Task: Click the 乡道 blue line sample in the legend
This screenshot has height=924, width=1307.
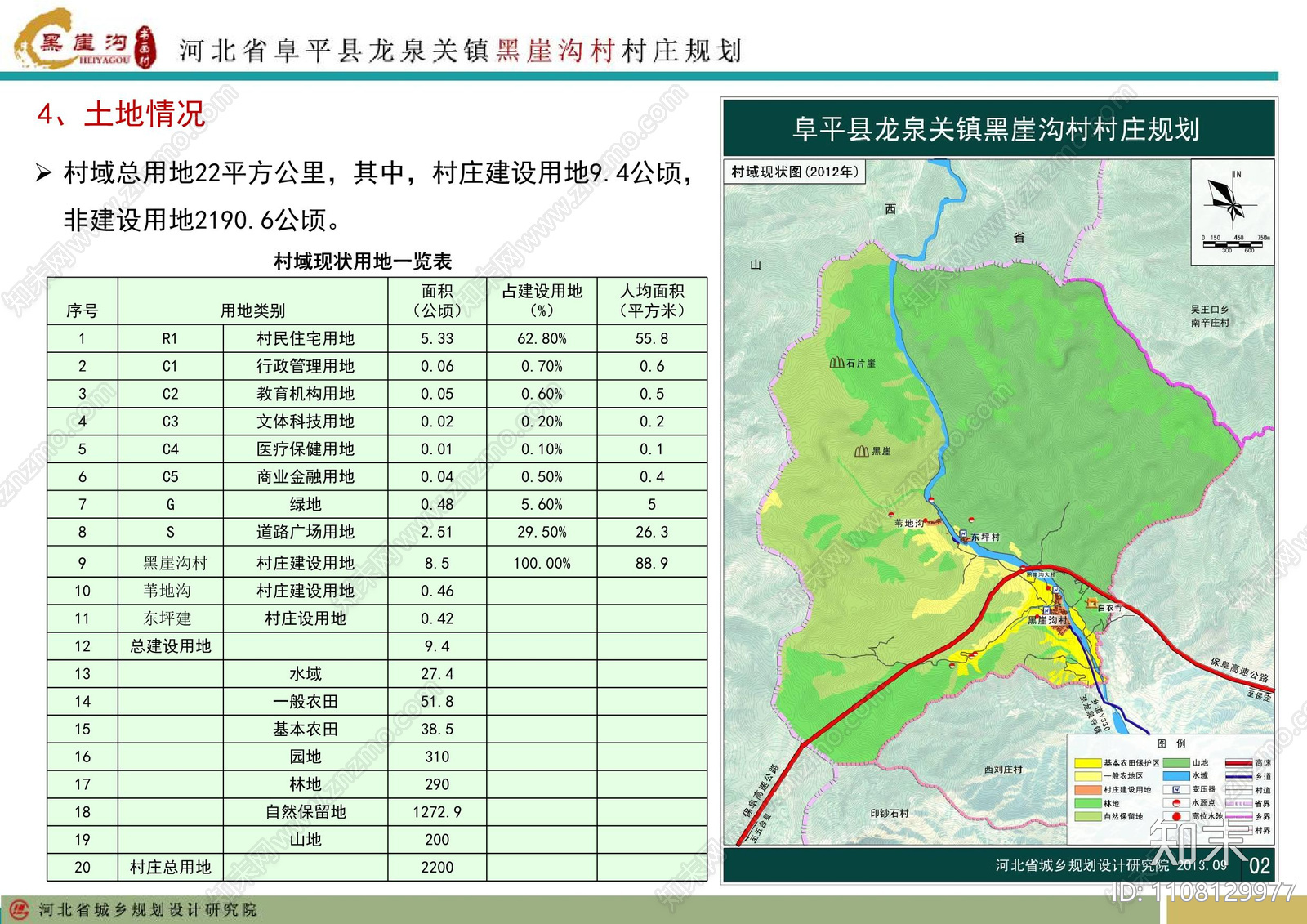Action: tap(1238, 776)
